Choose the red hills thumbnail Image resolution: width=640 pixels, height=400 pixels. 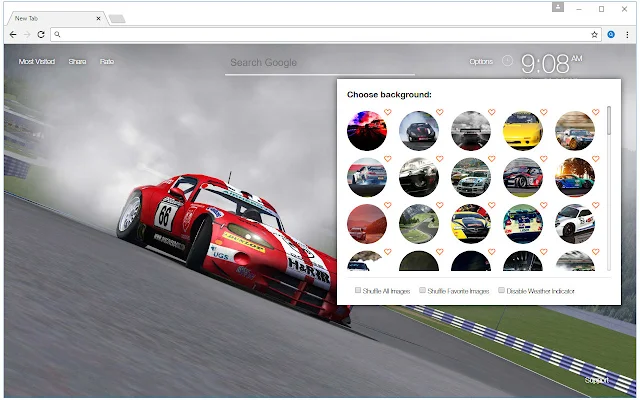[x=367, y=224]
